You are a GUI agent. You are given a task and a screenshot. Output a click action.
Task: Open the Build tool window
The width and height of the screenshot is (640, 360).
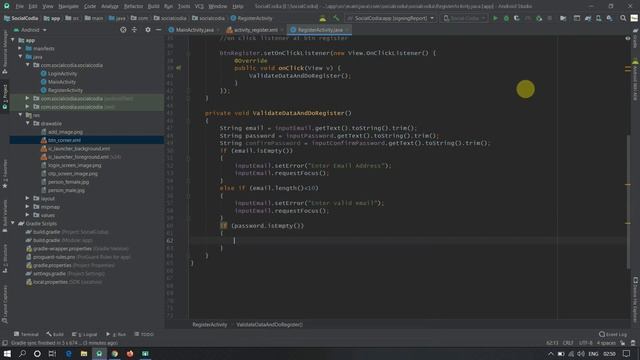(x=55, y=334)
